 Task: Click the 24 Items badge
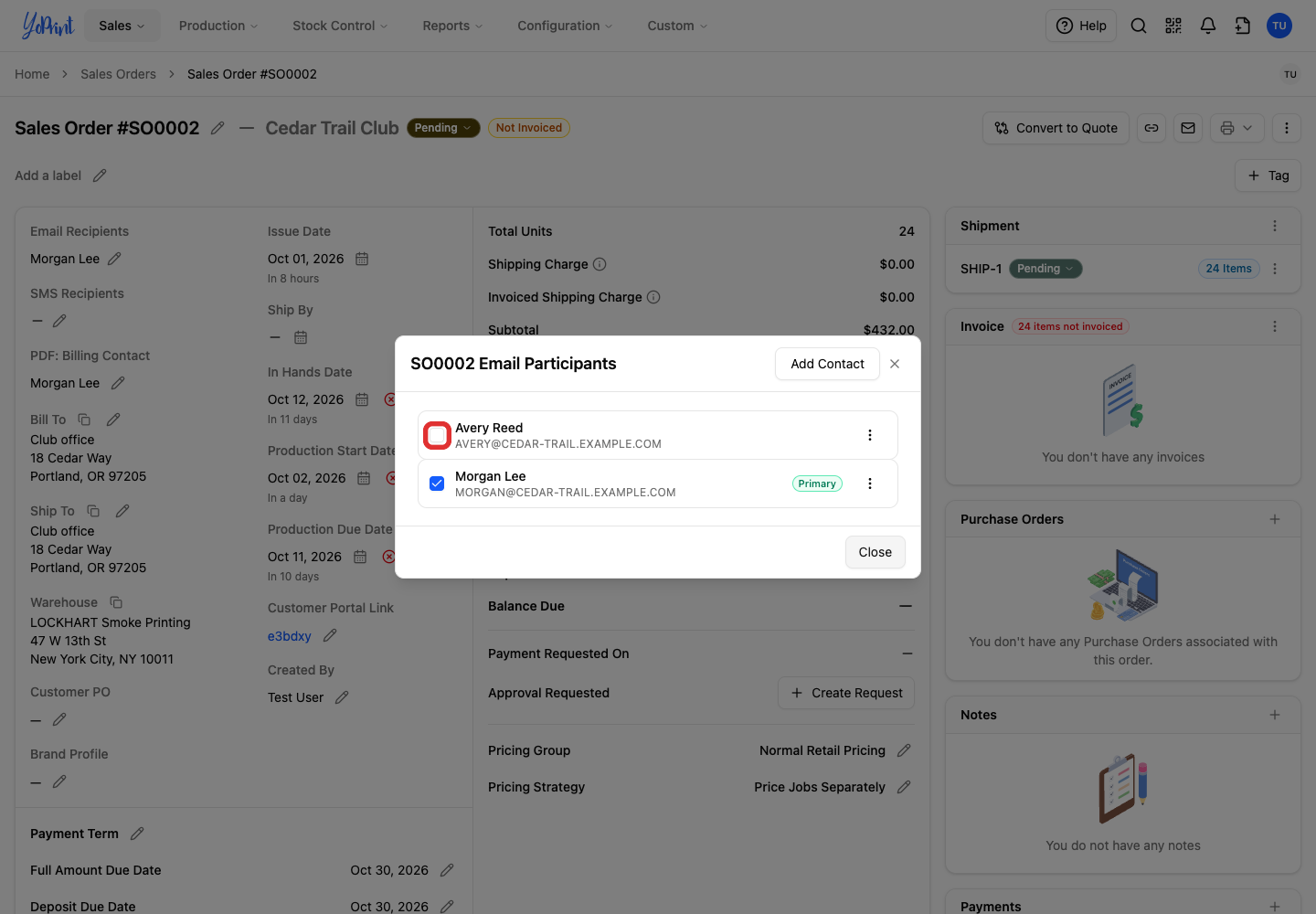click(x=1228, y=269)
